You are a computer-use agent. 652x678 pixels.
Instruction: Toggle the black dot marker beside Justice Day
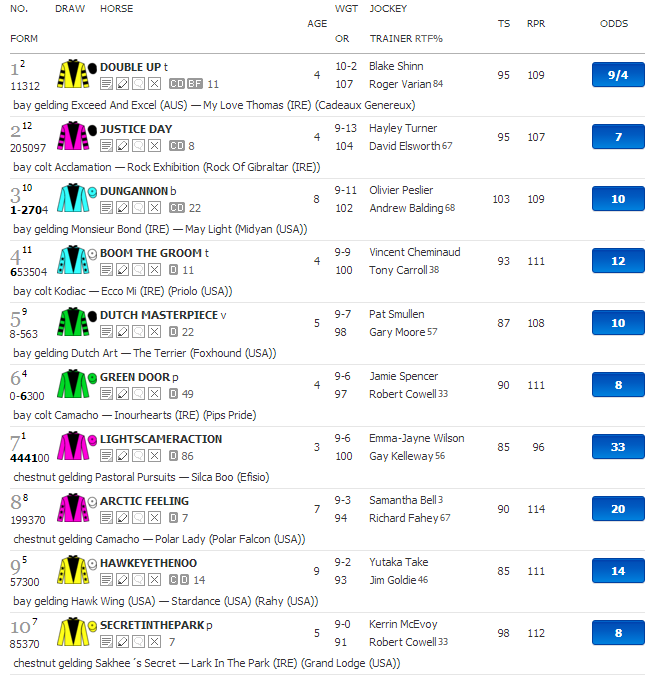coord(93,130)
